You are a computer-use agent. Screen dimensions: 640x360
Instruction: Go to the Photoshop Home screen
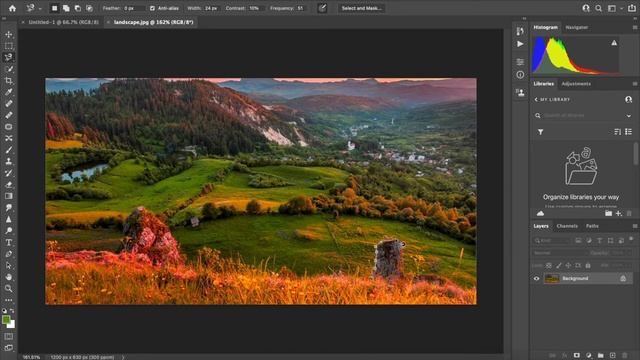point(12,8)
